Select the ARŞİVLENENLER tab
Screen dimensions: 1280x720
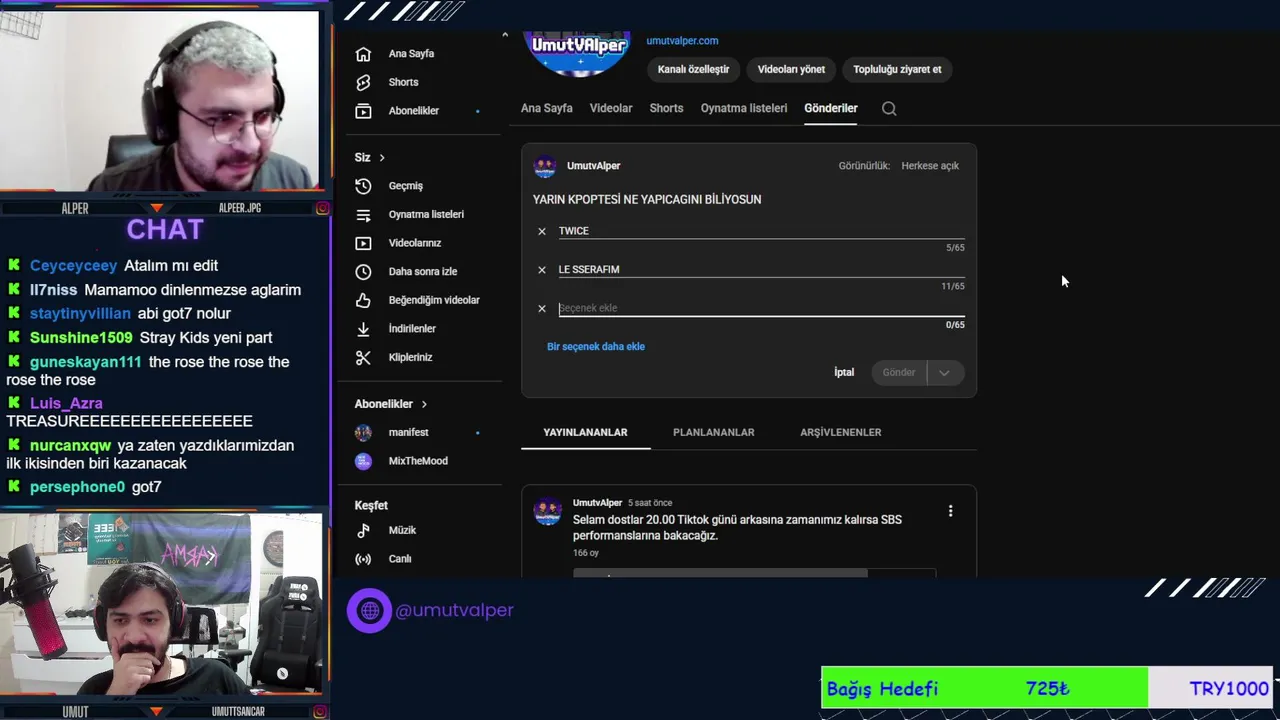pos(841,432)
